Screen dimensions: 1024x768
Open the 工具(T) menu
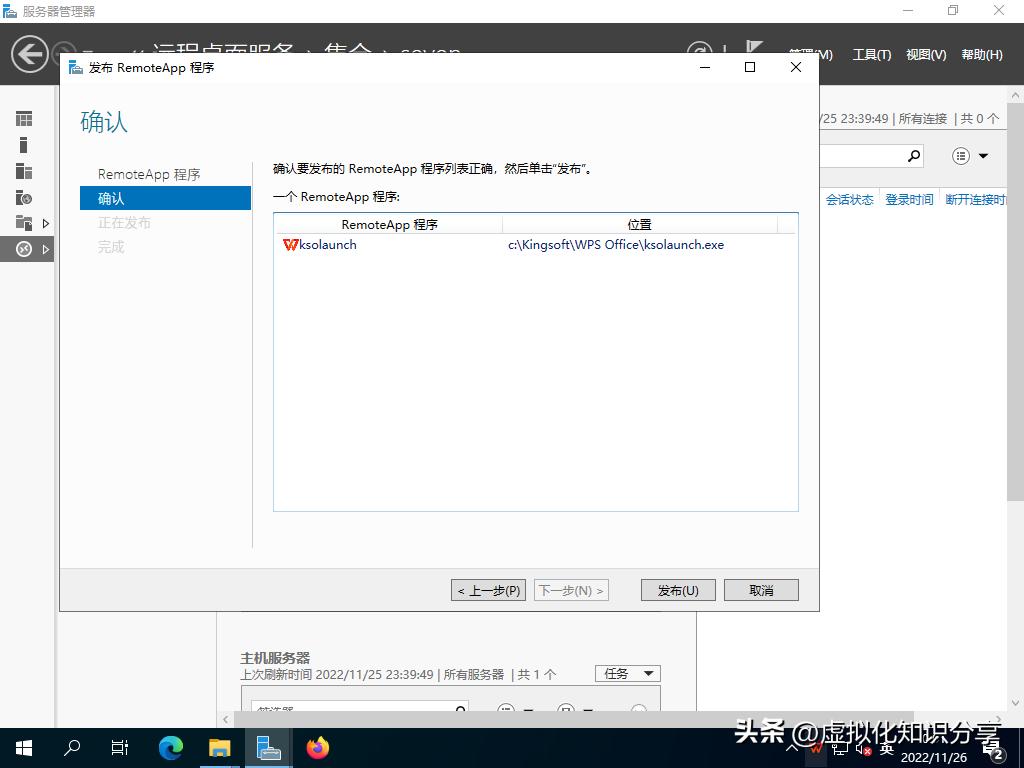tap(870, 55)
